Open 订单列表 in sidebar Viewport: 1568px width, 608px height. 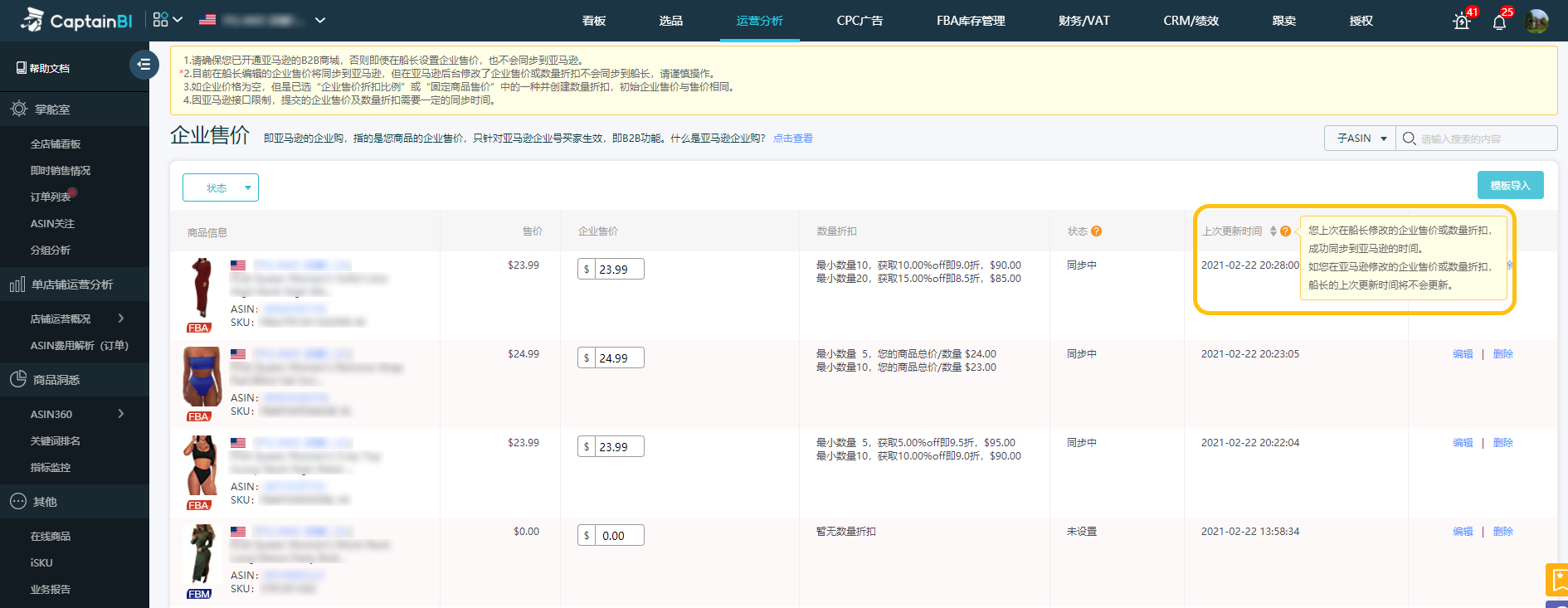click(51, 197)
